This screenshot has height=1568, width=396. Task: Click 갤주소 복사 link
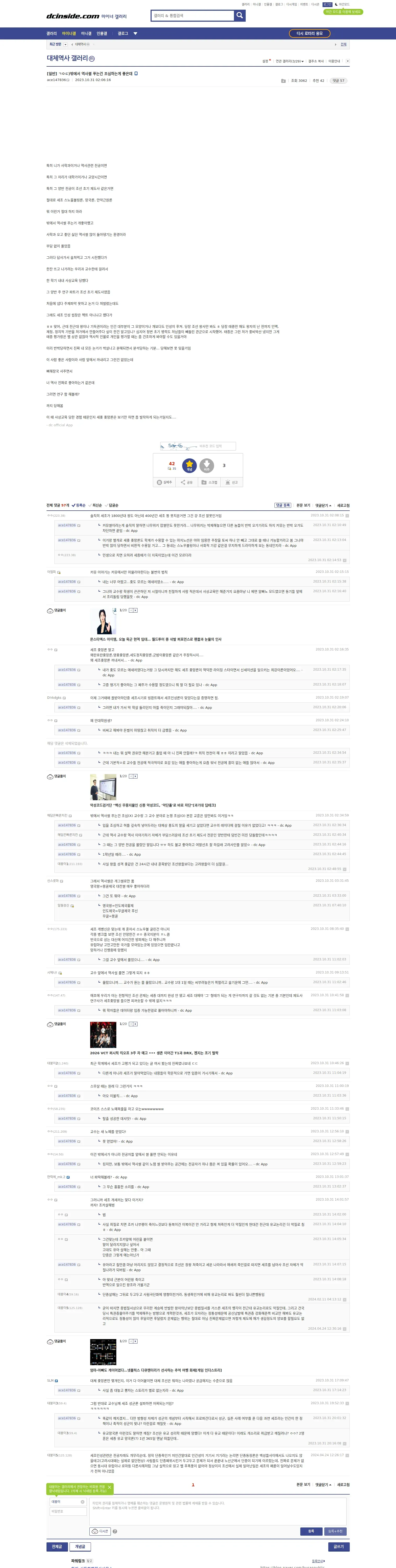tap(316, 61)
